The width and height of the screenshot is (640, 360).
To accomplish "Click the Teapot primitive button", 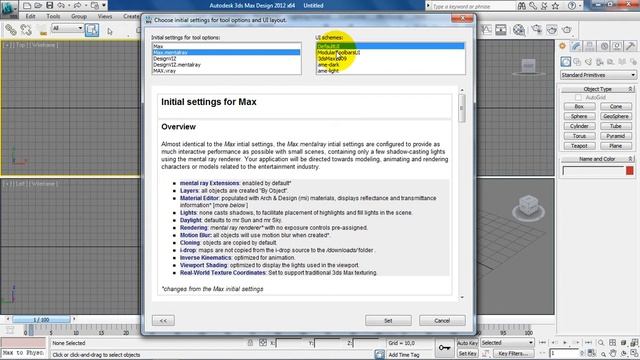I will [579, 146].
